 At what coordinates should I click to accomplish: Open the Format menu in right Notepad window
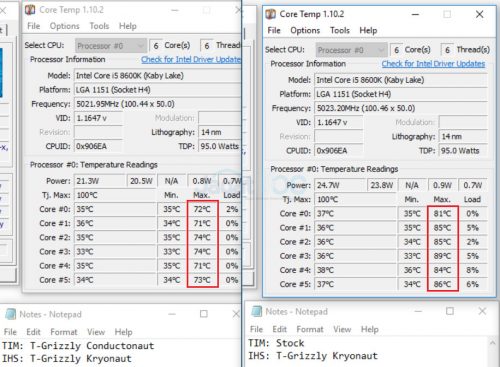310,329
